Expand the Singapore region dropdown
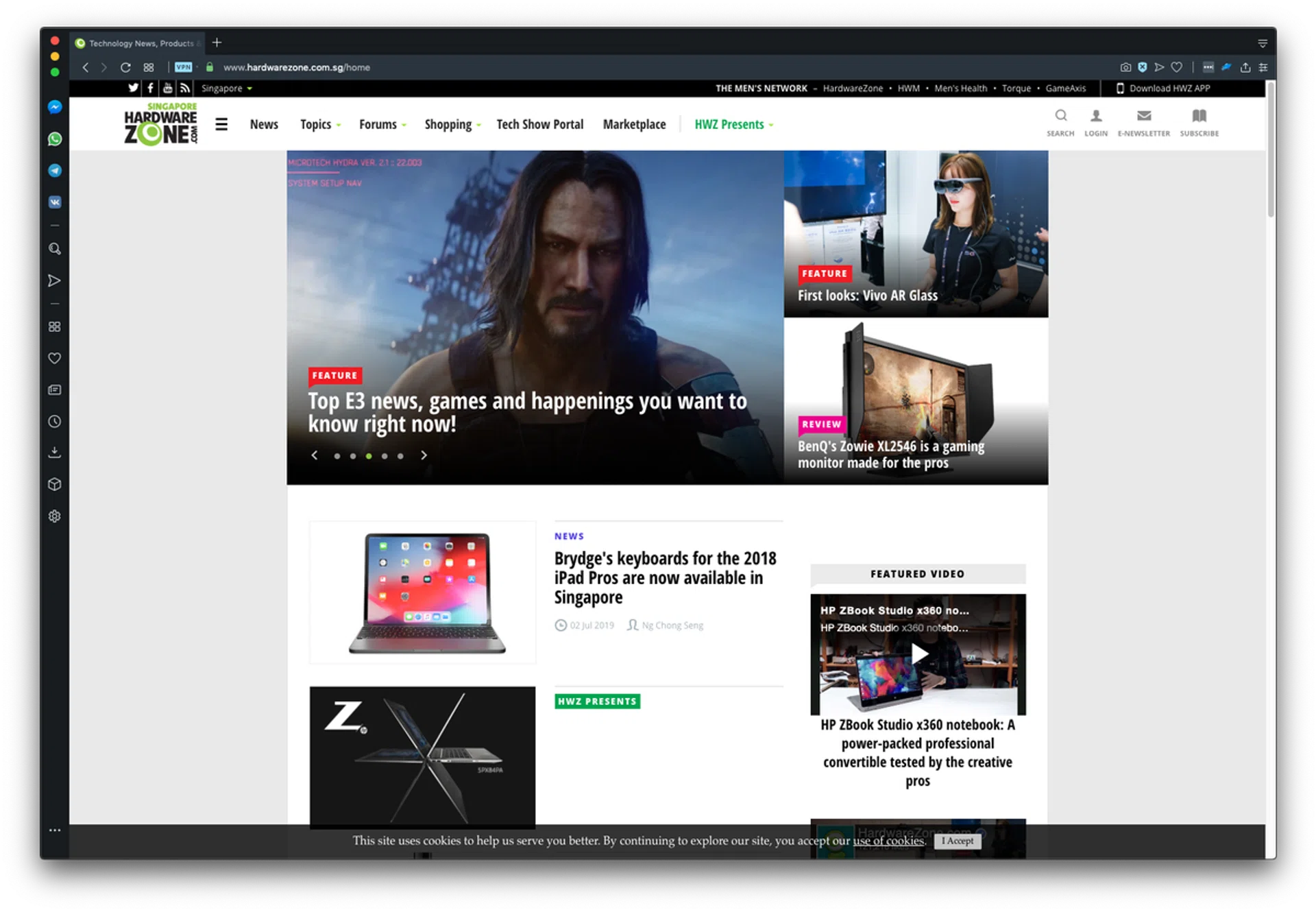 [x=227, y=88]
